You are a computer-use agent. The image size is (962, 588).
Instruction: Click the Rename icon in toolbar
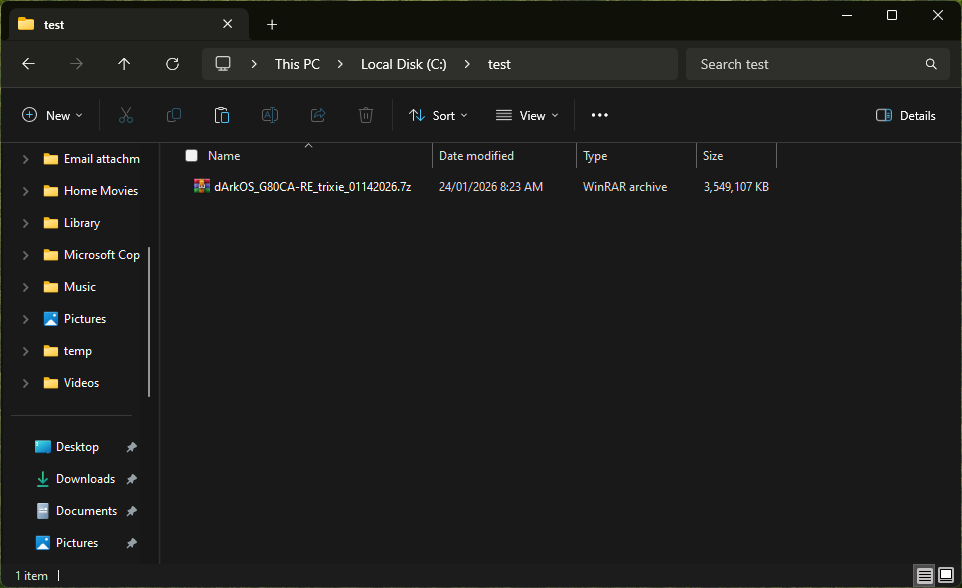(x=270, y=115)
